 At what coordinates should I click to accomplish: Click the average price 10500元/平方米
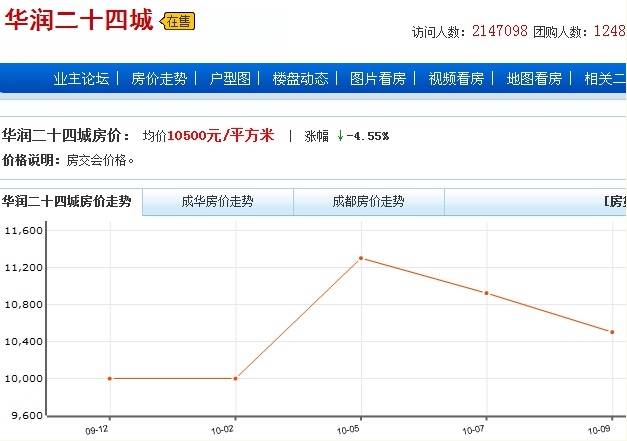[x=221, y=136]
